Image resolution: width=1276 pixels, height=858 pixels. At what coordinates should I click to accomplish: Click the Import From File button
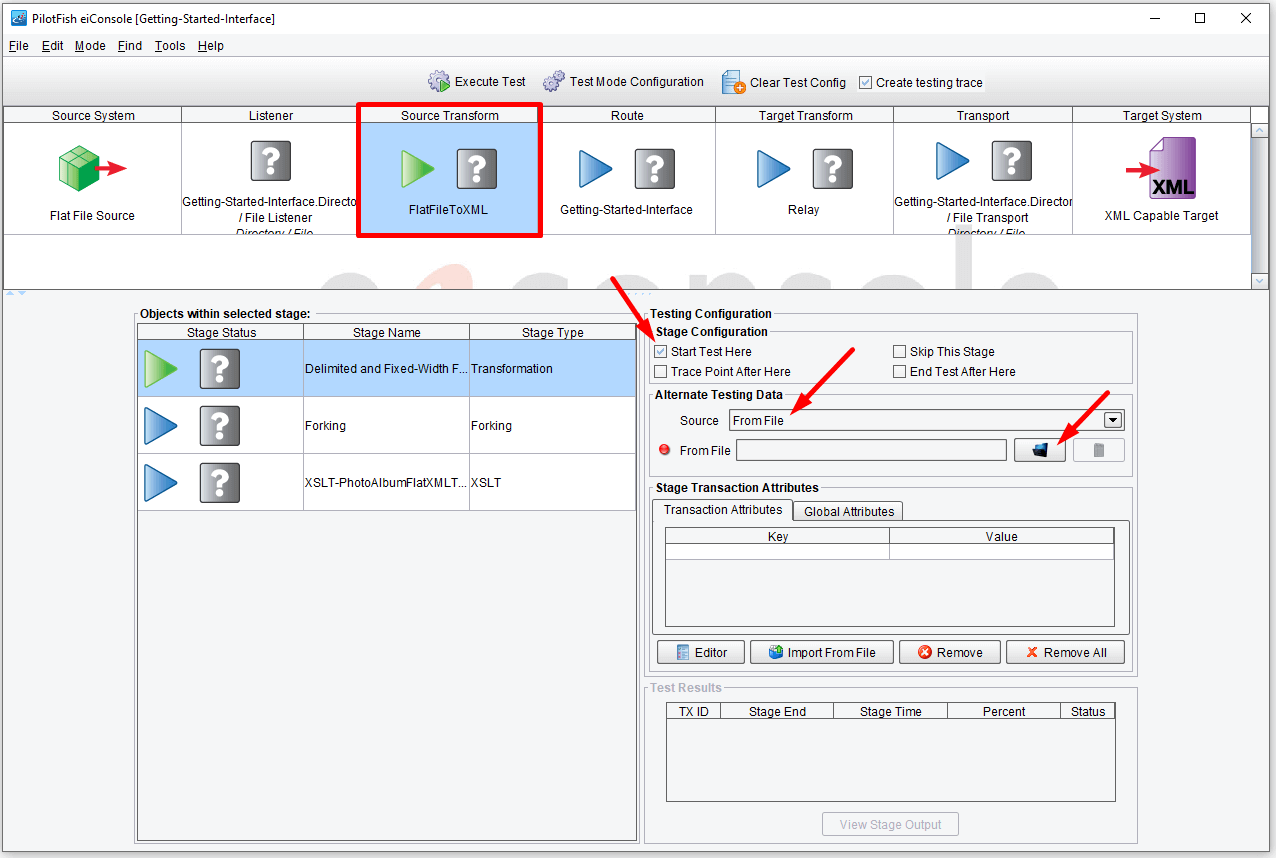click(821, 652)
